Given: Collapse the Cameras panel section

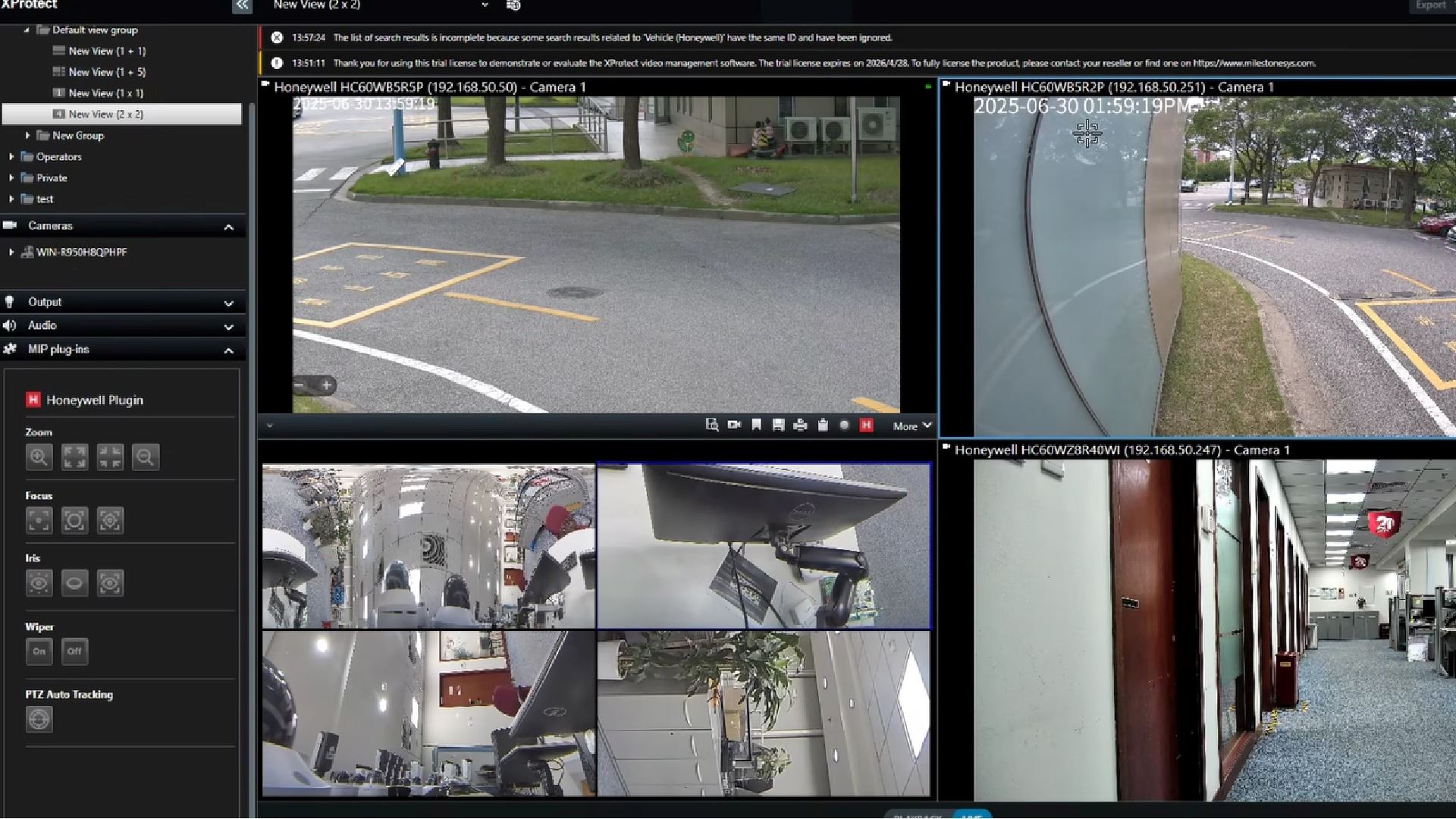Looking at the screenshot, I should (x=228, y=227).
